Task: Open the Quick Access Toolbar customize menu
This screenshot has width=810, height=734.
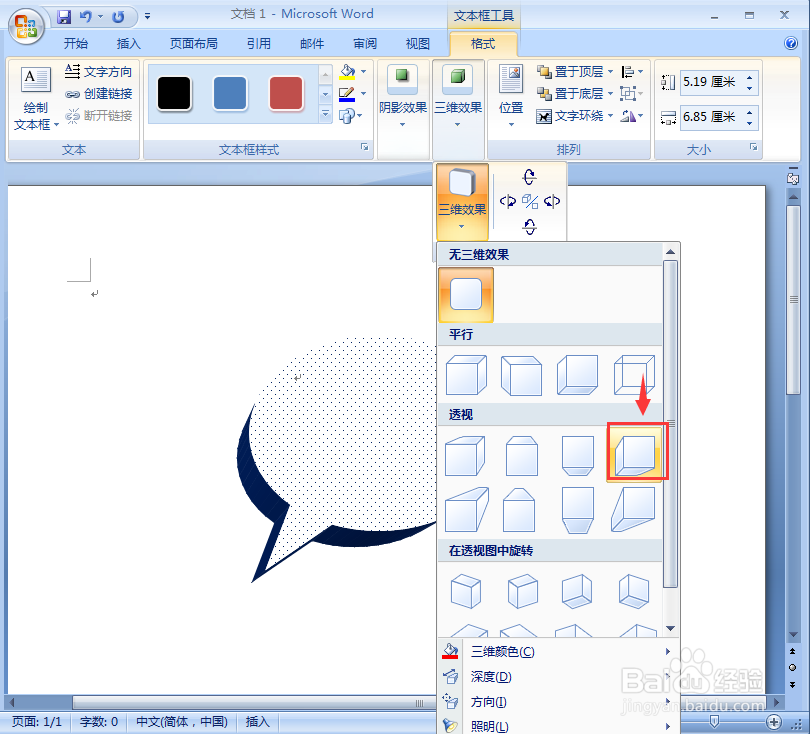Action: tap(148, 17)
